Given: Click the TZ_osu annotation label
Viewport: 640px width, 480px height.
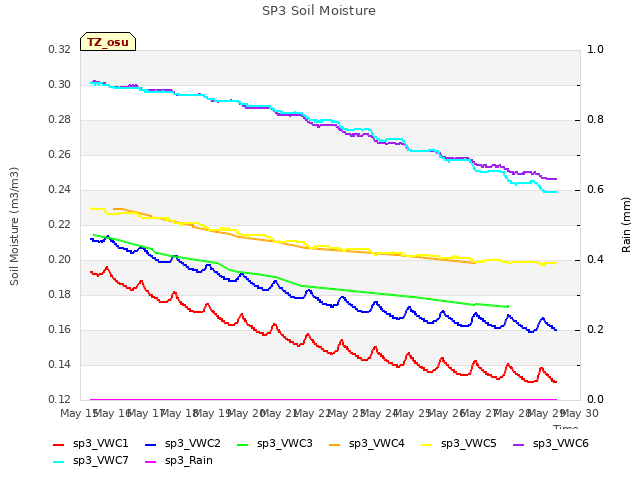Looking at the screenshot, I should tap(108, 42).
